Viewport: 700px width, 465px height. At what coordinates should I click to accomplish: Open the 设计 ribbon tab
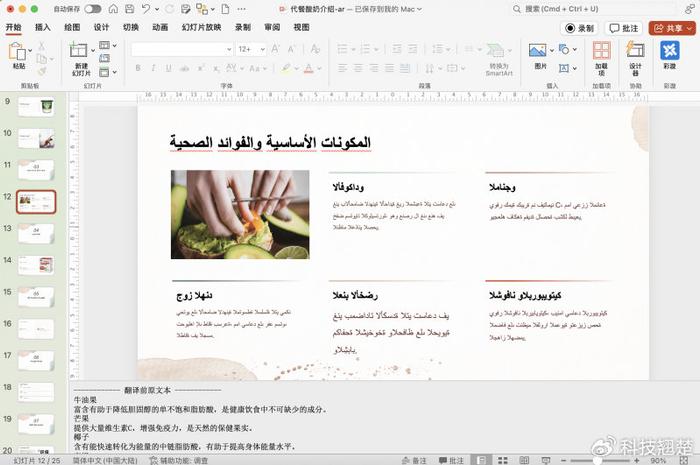pyautogui.click(x=101, y=27)
